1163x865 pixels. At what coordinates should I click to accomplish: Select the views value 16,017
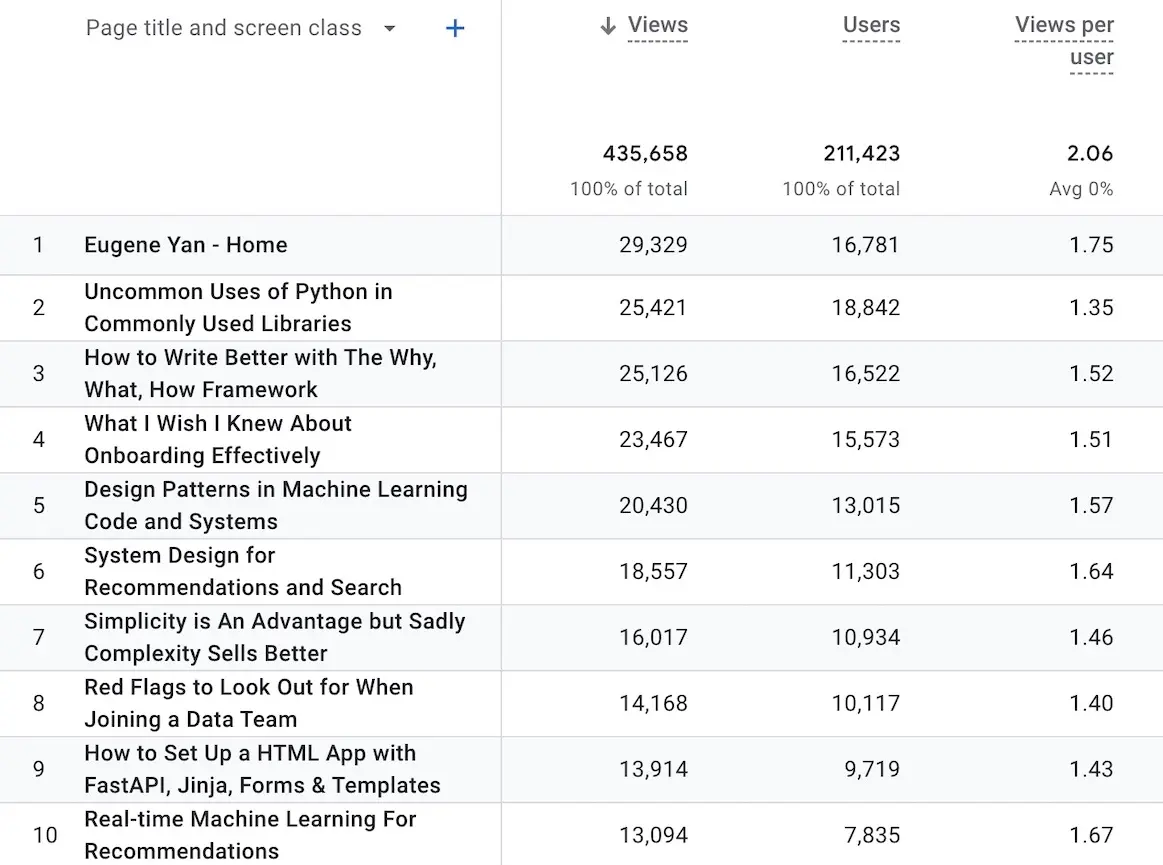tap(653, 637)
